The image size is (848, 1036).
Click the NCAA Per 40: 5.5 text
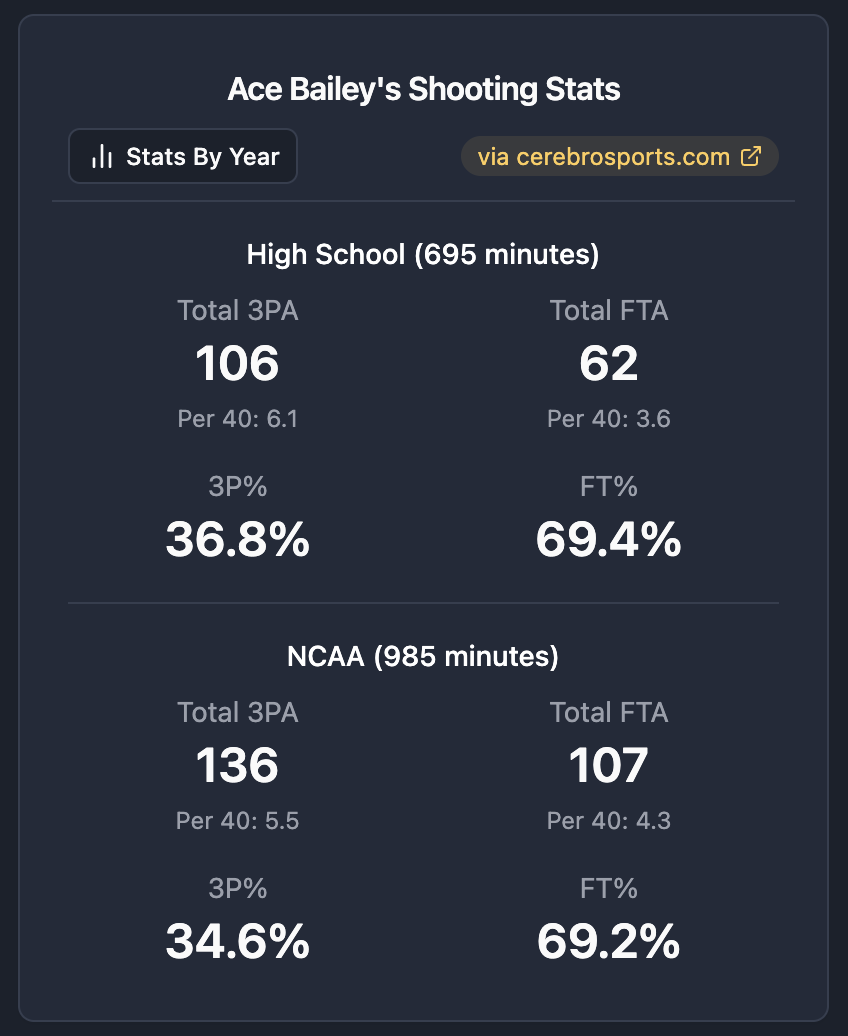click(238, 821)
